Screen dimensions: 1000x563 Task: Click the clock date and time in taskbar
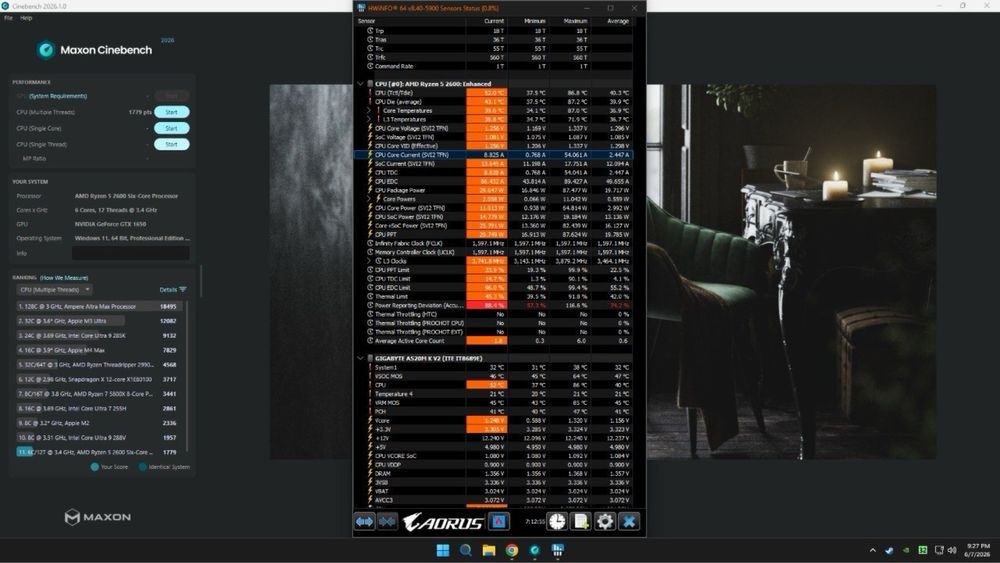click(978, 550)
